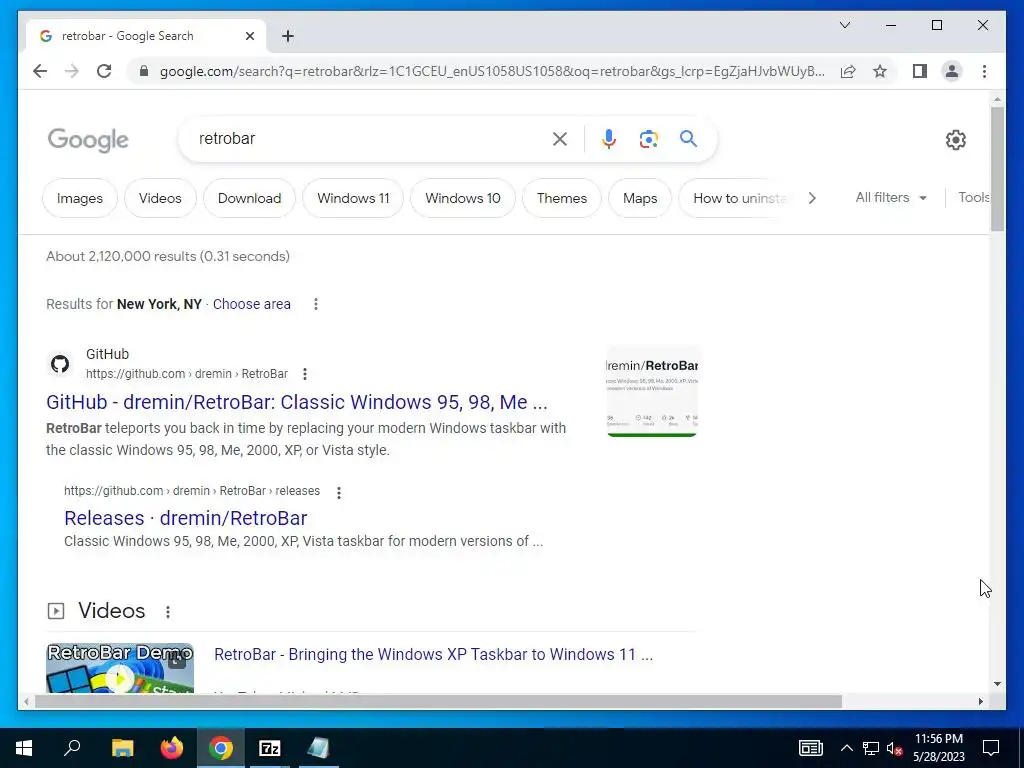Screen dimensions: 1024x768
Task: Search by image with Google Lens
Action: point(648,138)
